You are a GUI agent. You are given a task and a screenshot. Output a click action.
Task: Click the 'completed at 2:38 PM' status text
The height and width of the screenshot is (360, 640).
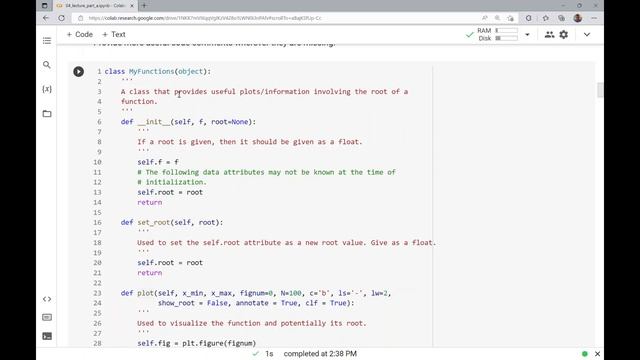point(320,354)
